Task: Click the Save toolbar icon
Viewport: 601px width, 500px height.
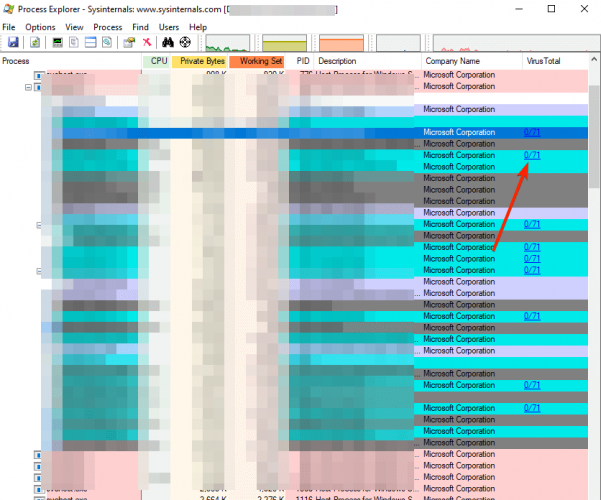Action: click(13, 42)
